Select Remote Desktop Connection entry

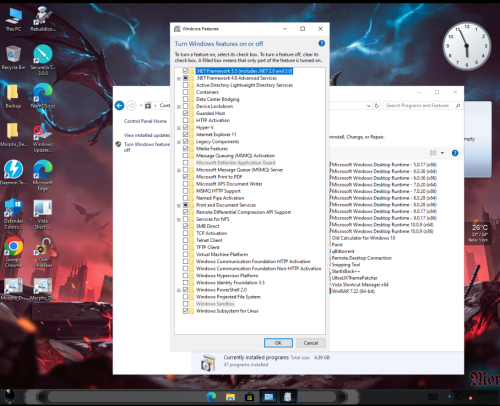click(x=362, y=258)
